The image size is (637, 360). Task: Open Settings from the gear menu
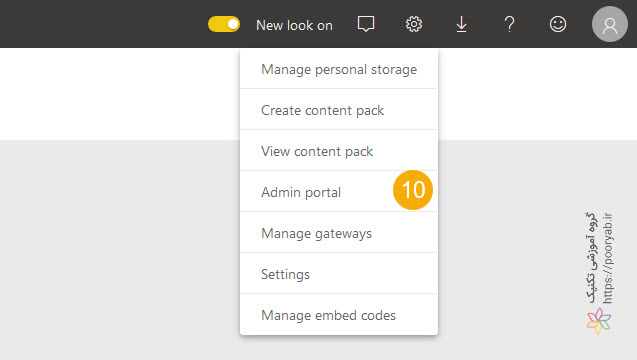(x=339, y=274)
